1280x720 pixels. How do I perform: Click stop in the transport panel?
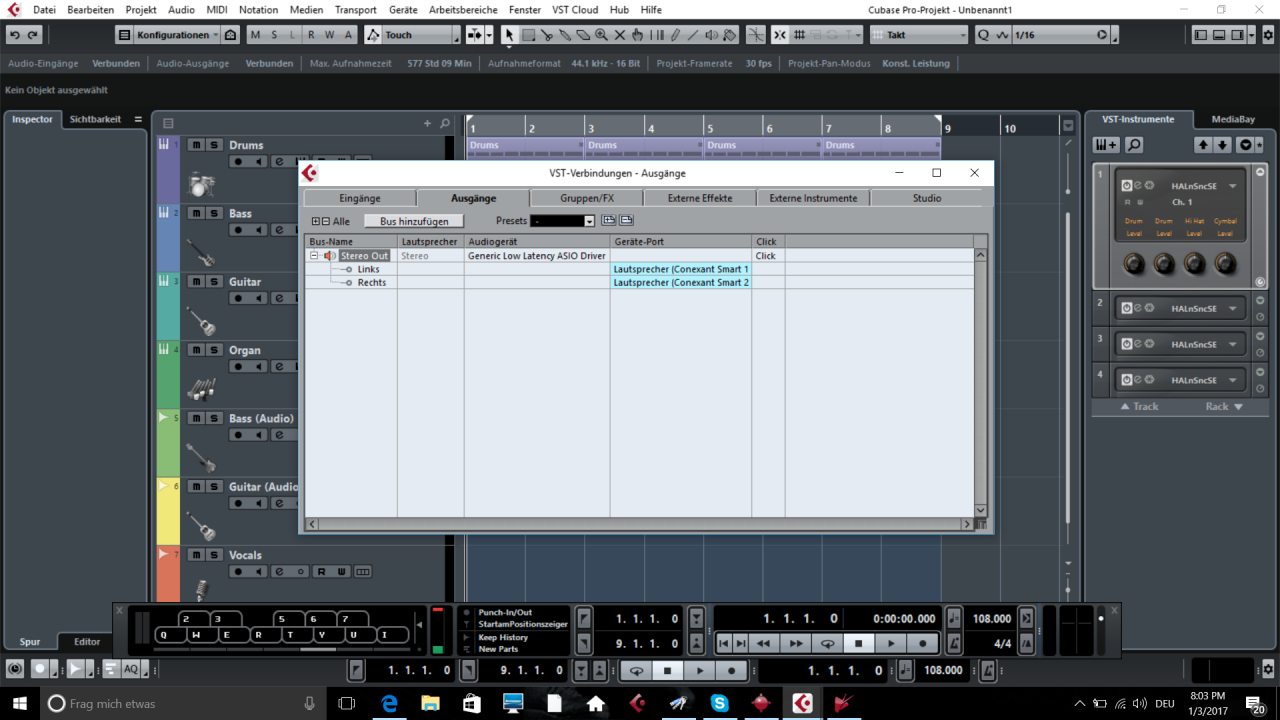coord(859,644)
